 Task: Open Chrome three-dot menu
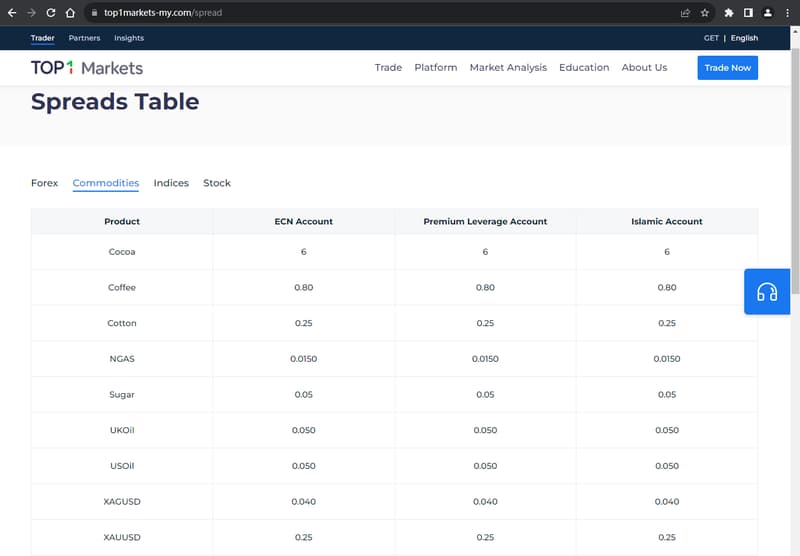click(x=787, y=13)
